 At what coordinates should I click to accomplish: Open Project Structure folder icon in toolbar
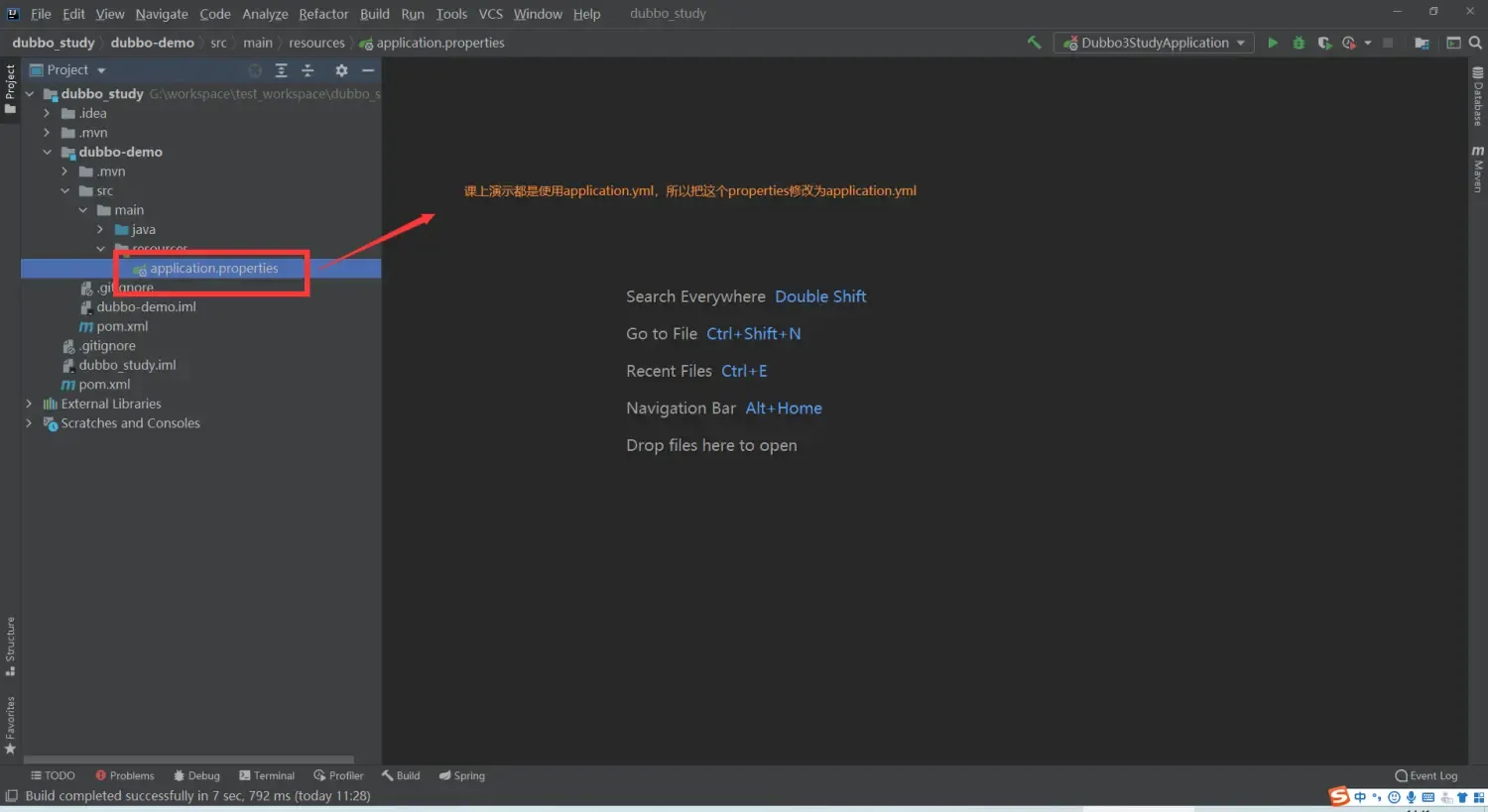[1422, 43]
